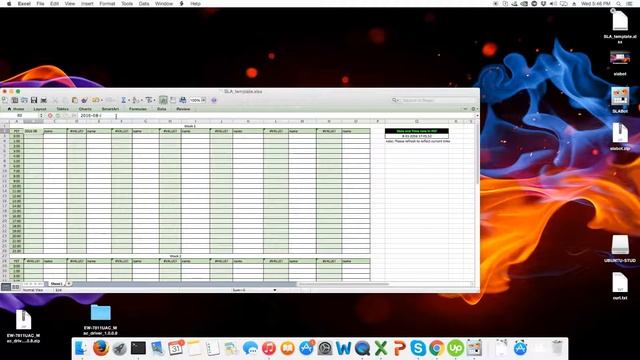Switch to the Review ribbon tab
The image size is (640, 360).
pos(183,109)
